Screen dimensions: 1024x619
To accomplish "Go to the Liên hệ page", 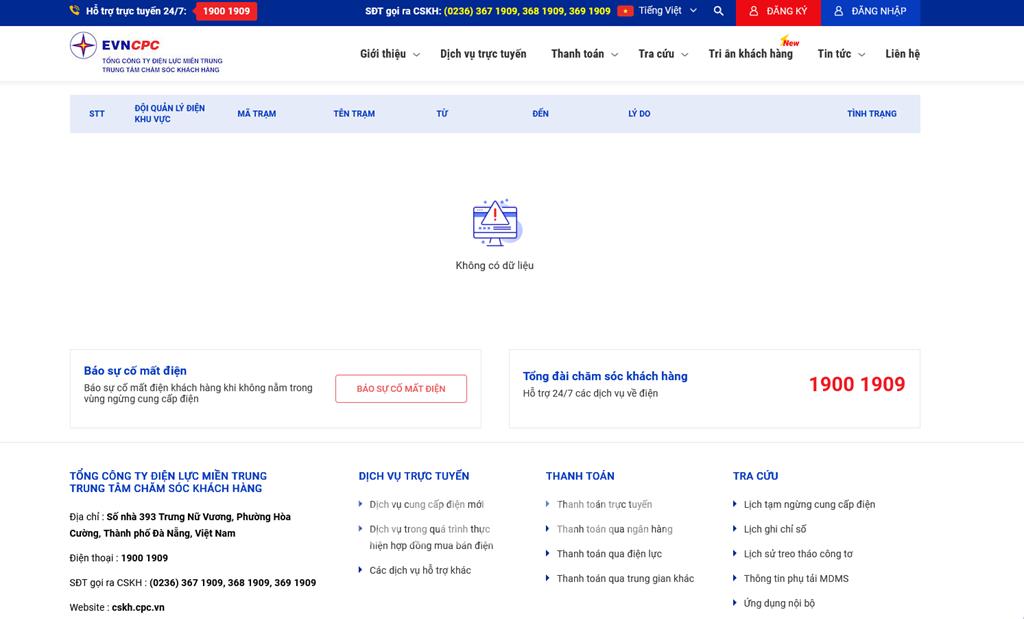I will [x=902, y=54].
